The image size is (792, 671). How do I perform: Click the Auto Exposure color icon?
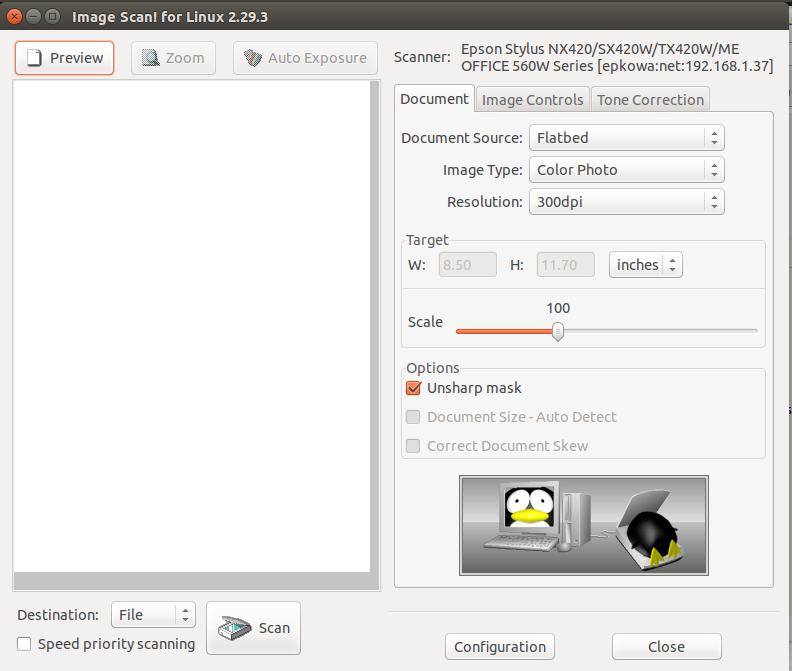(x=253, y=58)
